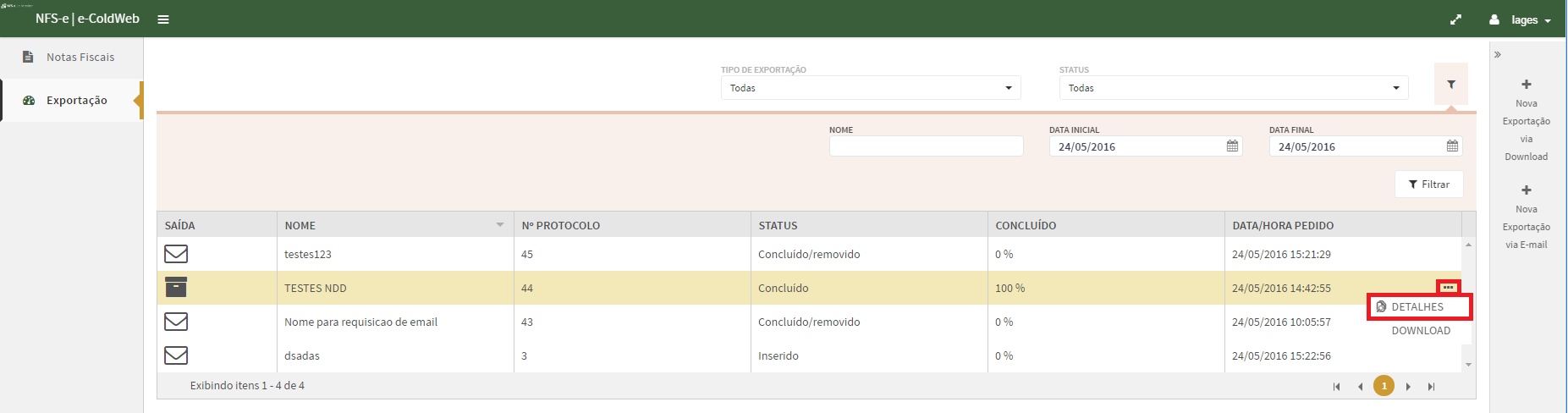
Task: Go to next page in pager
Action: pos(1408,387)
